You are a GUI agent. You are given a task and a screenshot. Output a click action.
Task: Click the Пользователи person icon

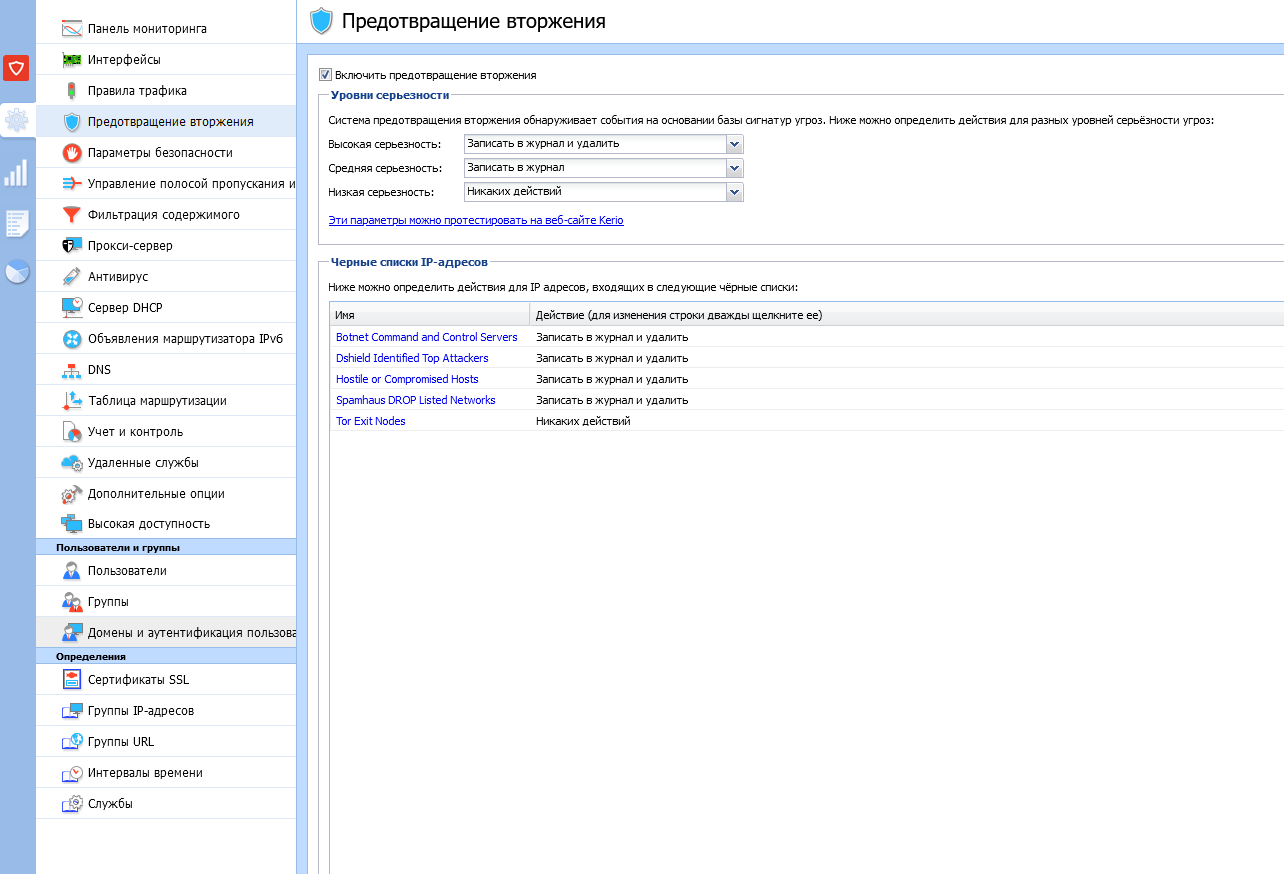point(72,570)
